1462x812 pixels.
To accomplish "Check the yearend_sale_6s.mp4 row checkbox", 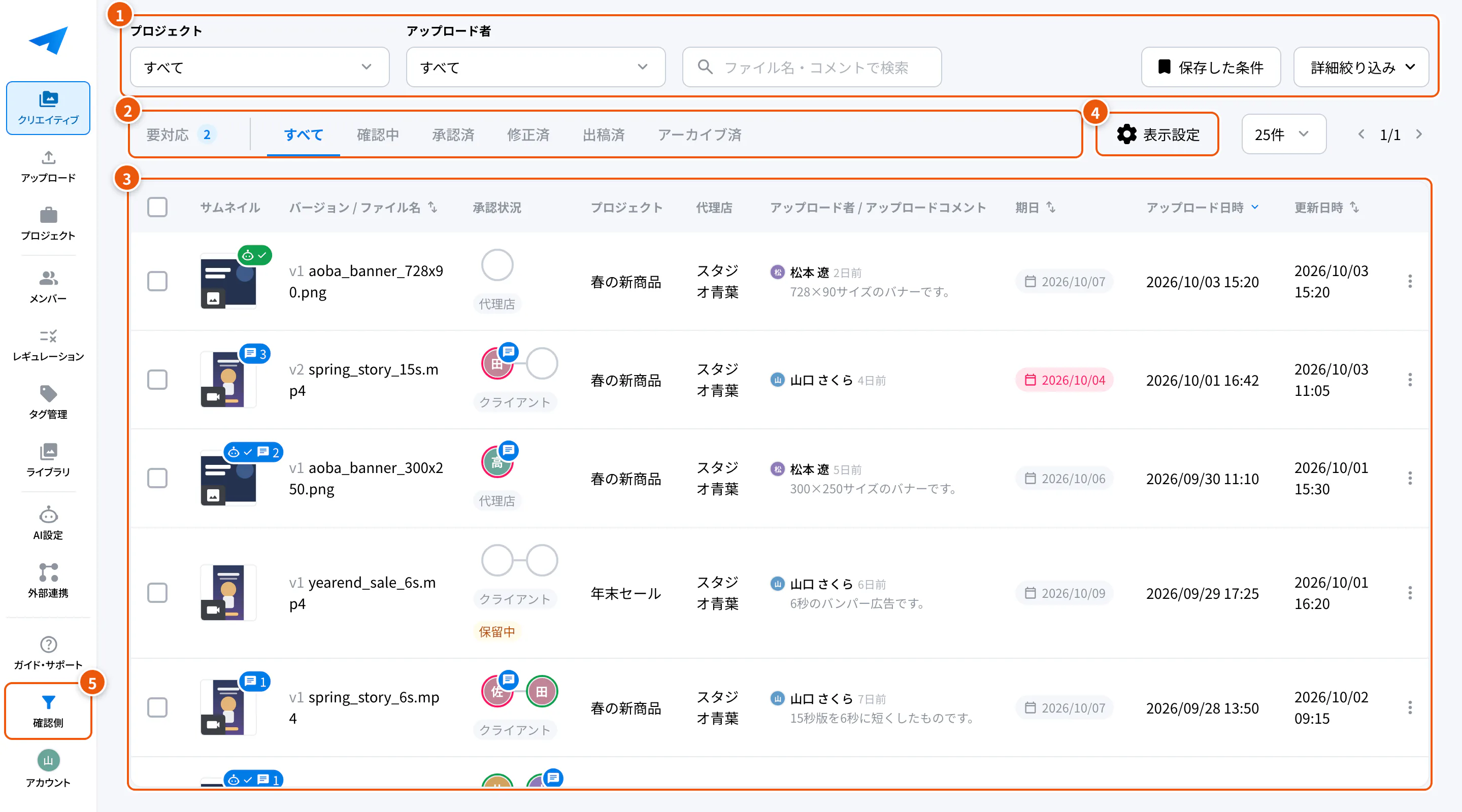I will 157,593.
